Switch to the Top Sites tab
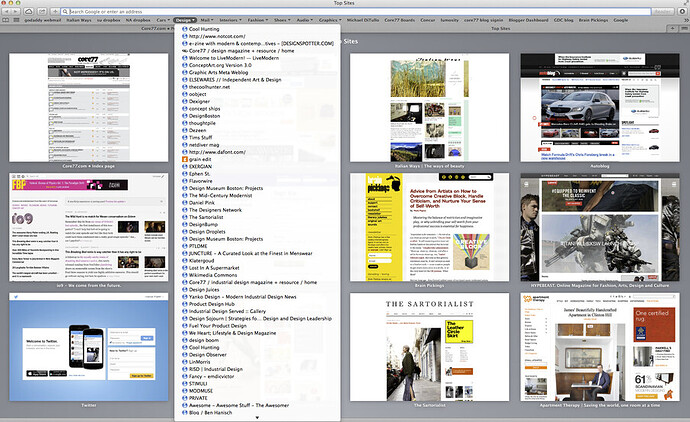This screenshot has width=690, height=422. 500,28
